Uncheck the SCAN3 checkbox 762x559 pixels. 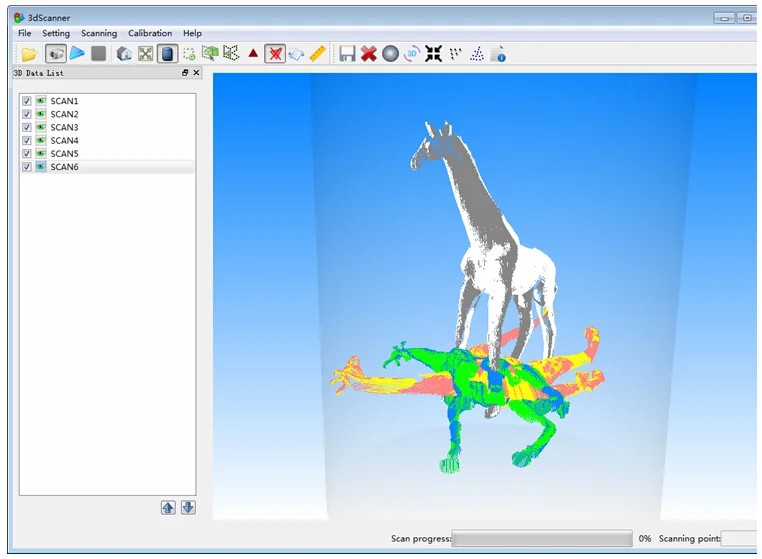(x=27, y=127)
